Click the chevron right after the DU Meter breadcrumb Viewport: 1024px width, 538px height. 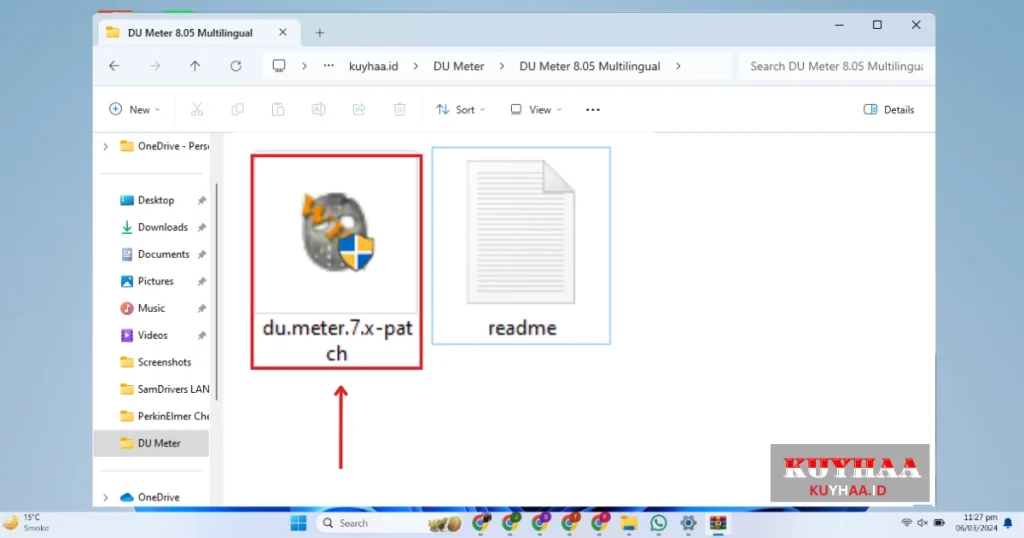502,66
